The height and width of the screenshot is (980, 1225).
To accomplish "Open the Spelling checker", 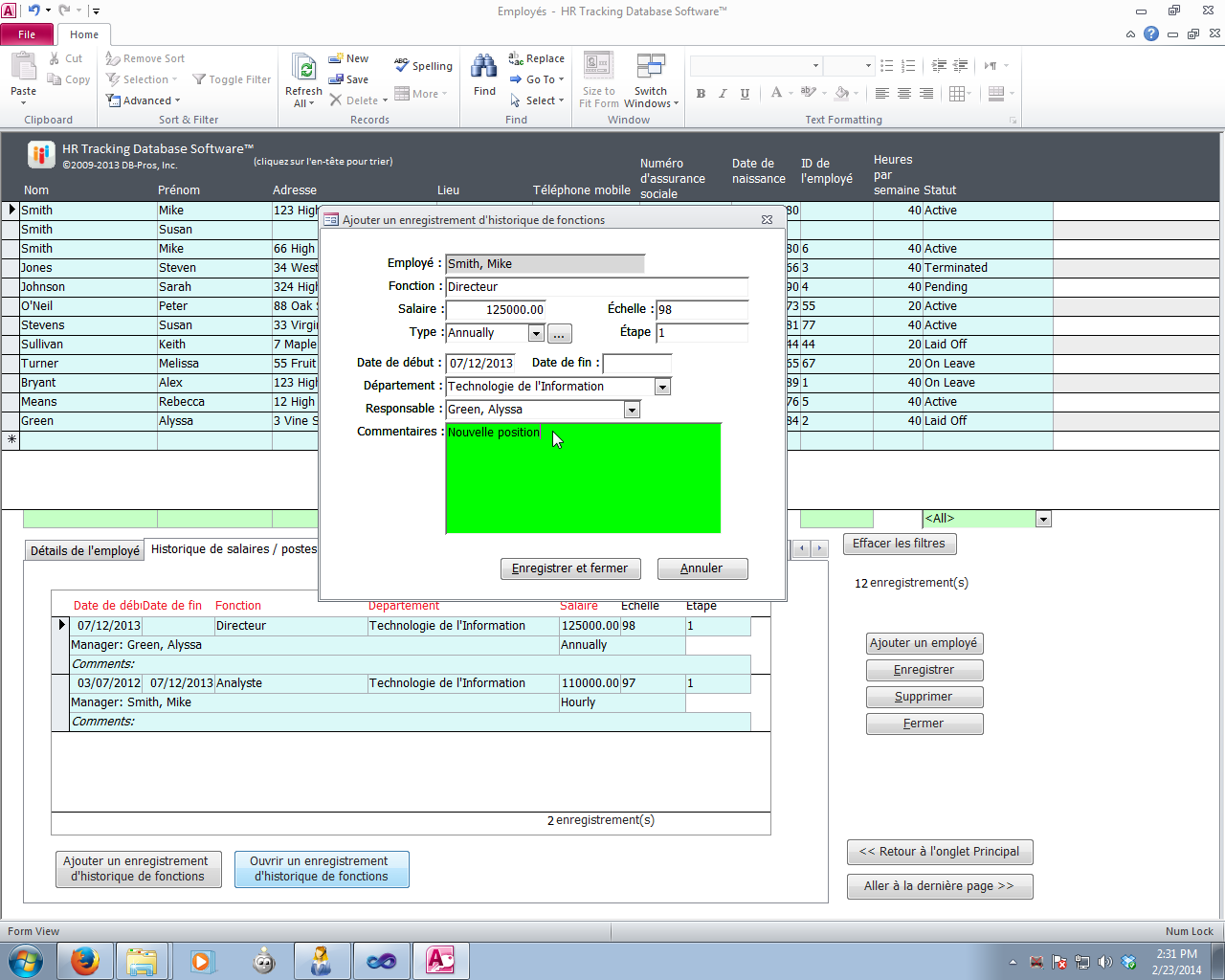I will [423, 66].
